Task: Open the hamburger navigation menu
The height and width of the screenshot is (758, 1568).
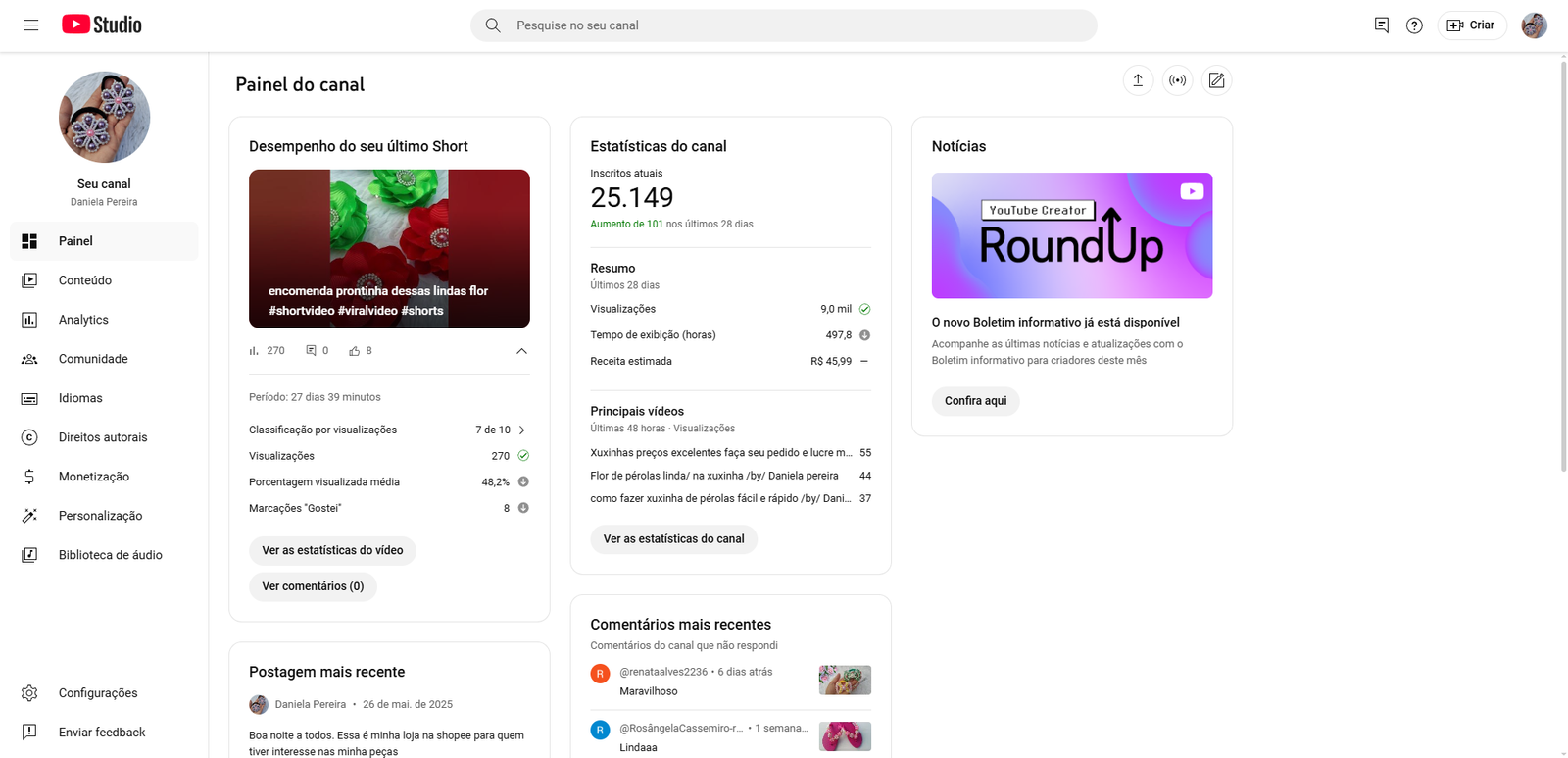Action: coord(31,25)
